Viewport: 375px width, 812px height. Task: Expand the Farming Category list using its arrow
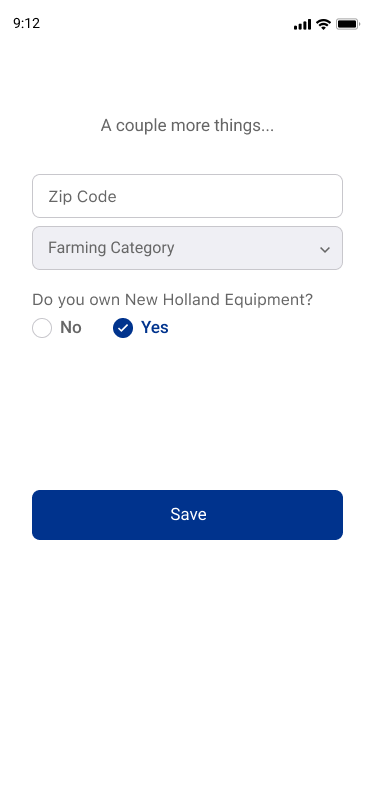325,250
